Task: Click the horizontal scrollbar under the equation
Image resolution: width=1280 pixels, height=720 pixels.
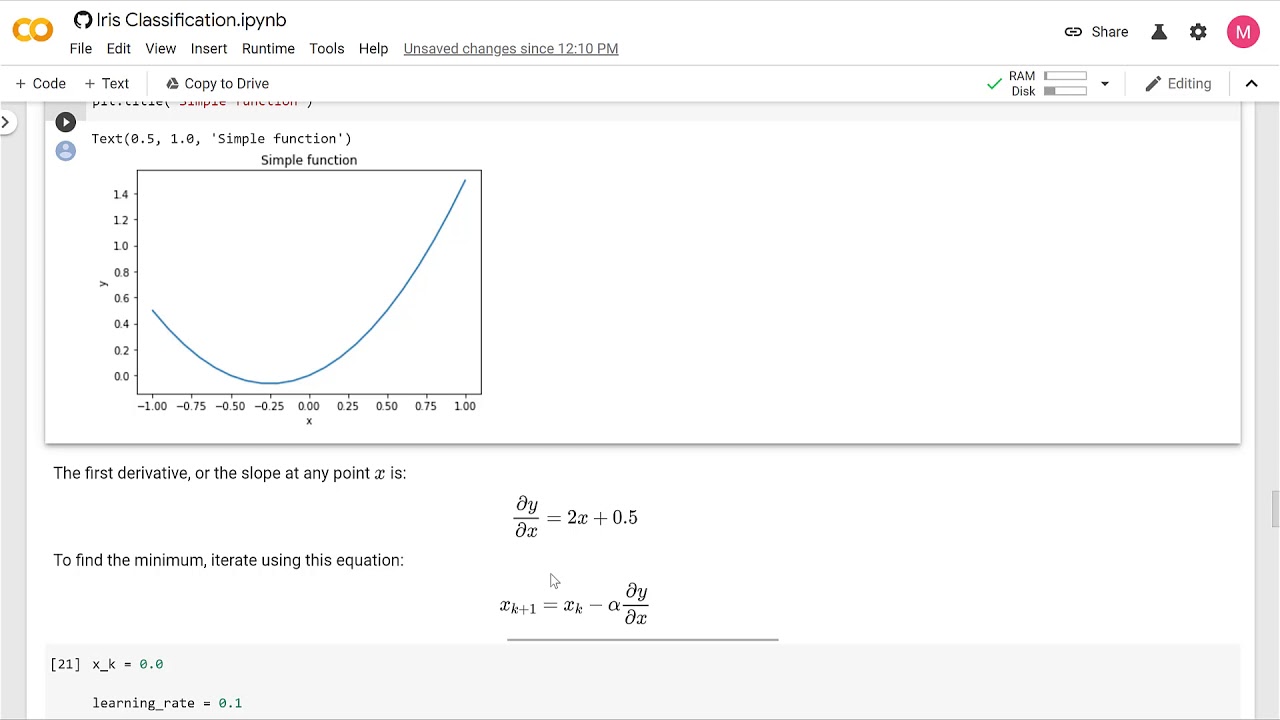Action: [642, 639]
